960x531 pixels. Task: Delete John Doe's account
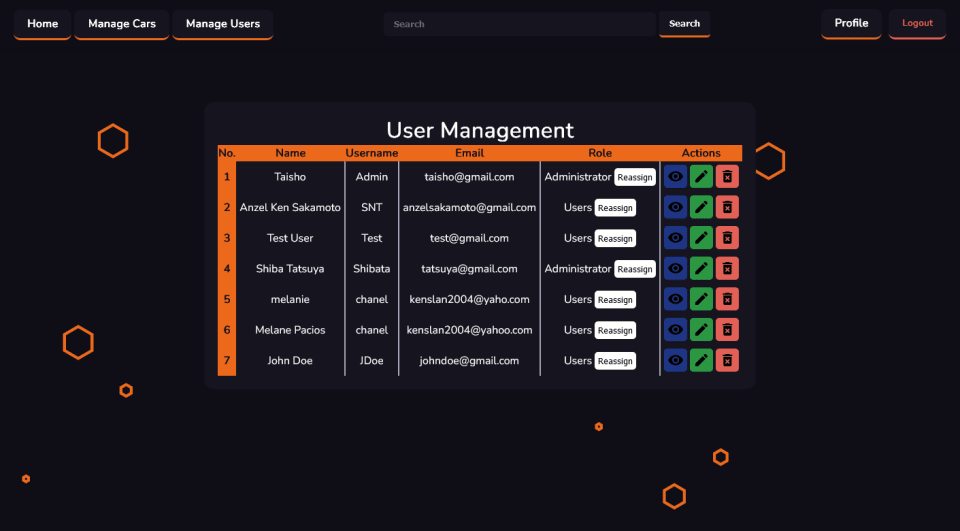(727, 360)
